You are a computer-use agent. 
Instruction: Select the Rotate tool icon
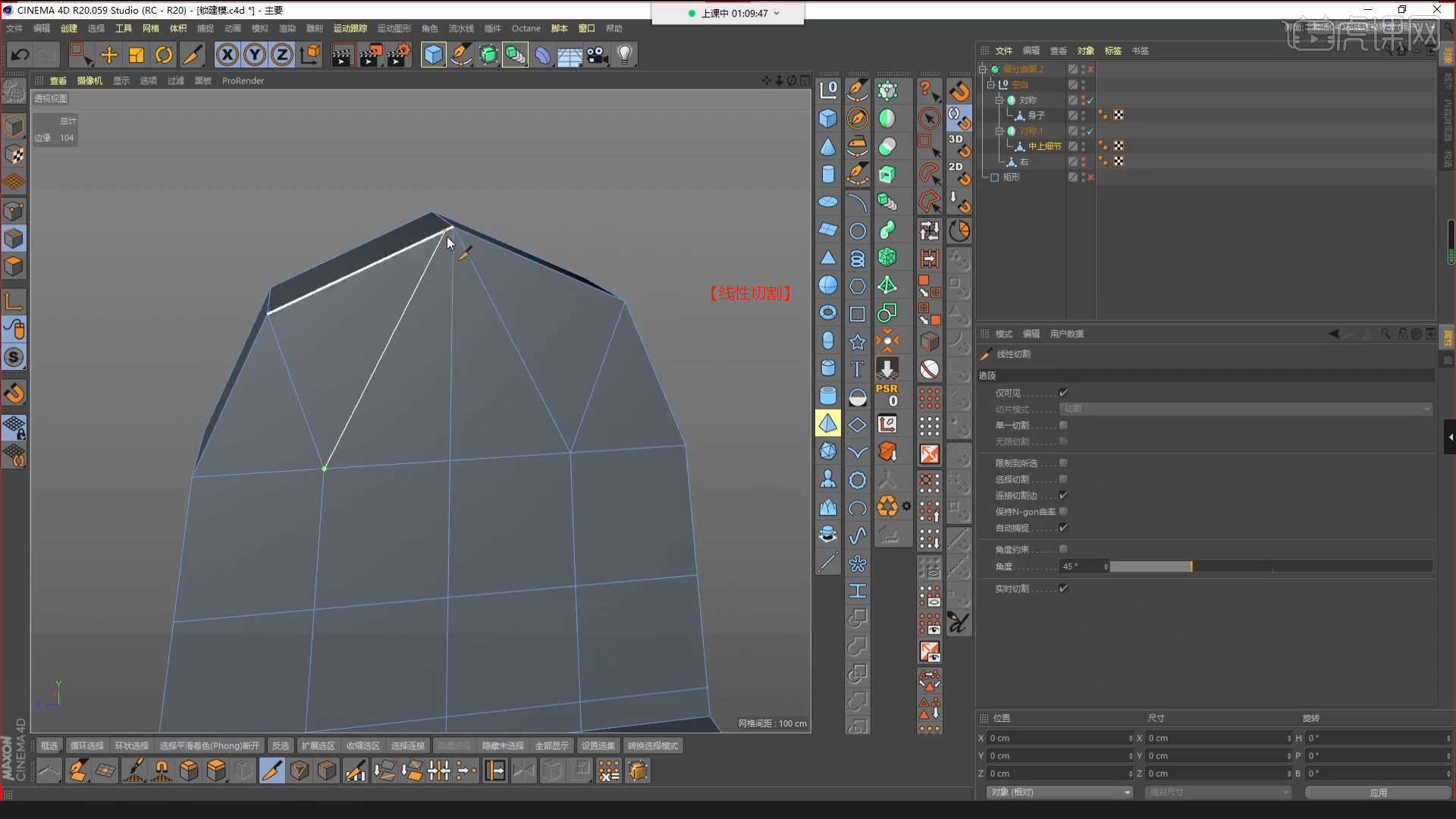click(164, 55)
